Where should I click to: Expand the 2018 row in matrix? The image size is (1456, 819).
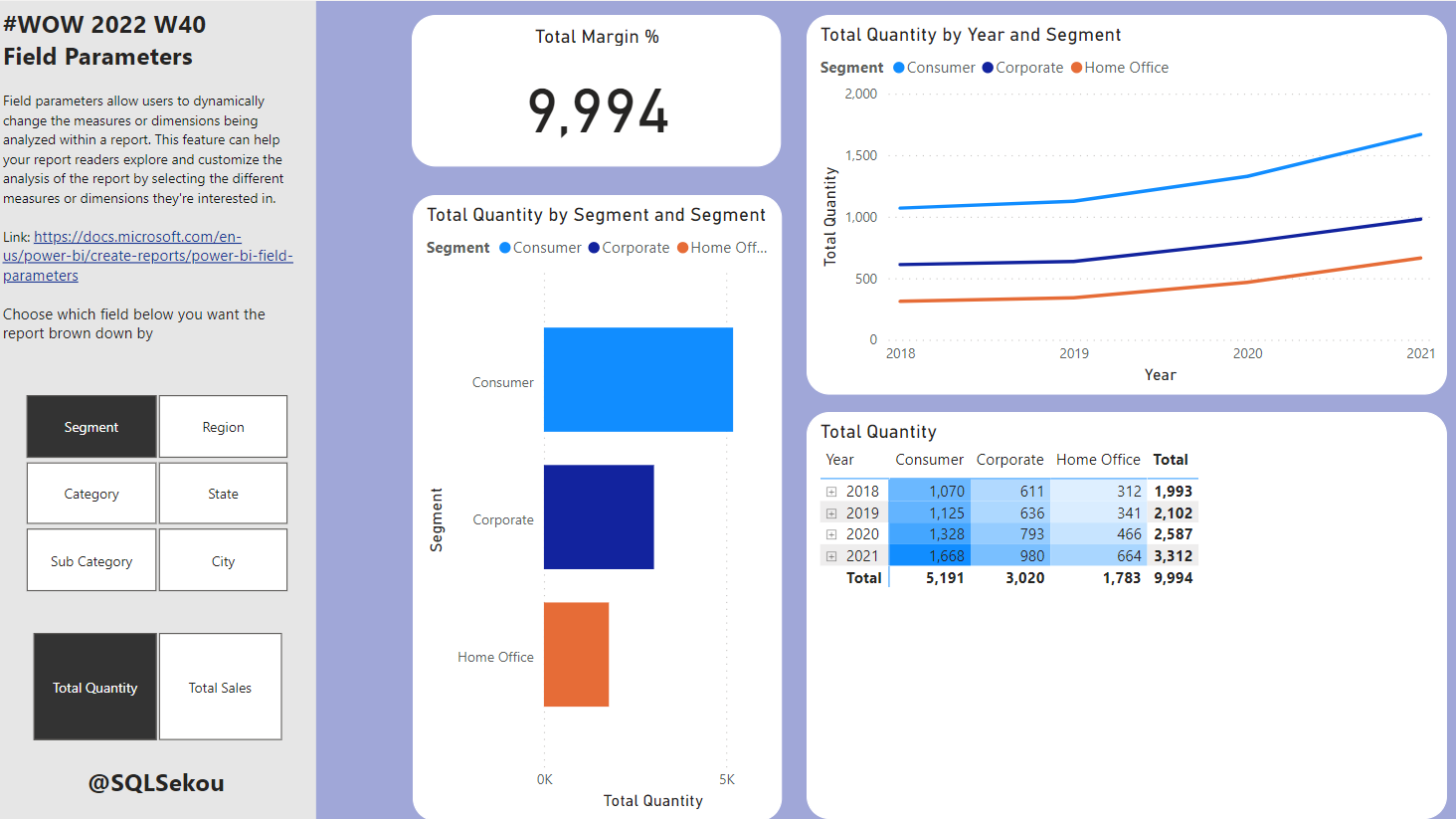pyautogui.click(x=831, y=492)
